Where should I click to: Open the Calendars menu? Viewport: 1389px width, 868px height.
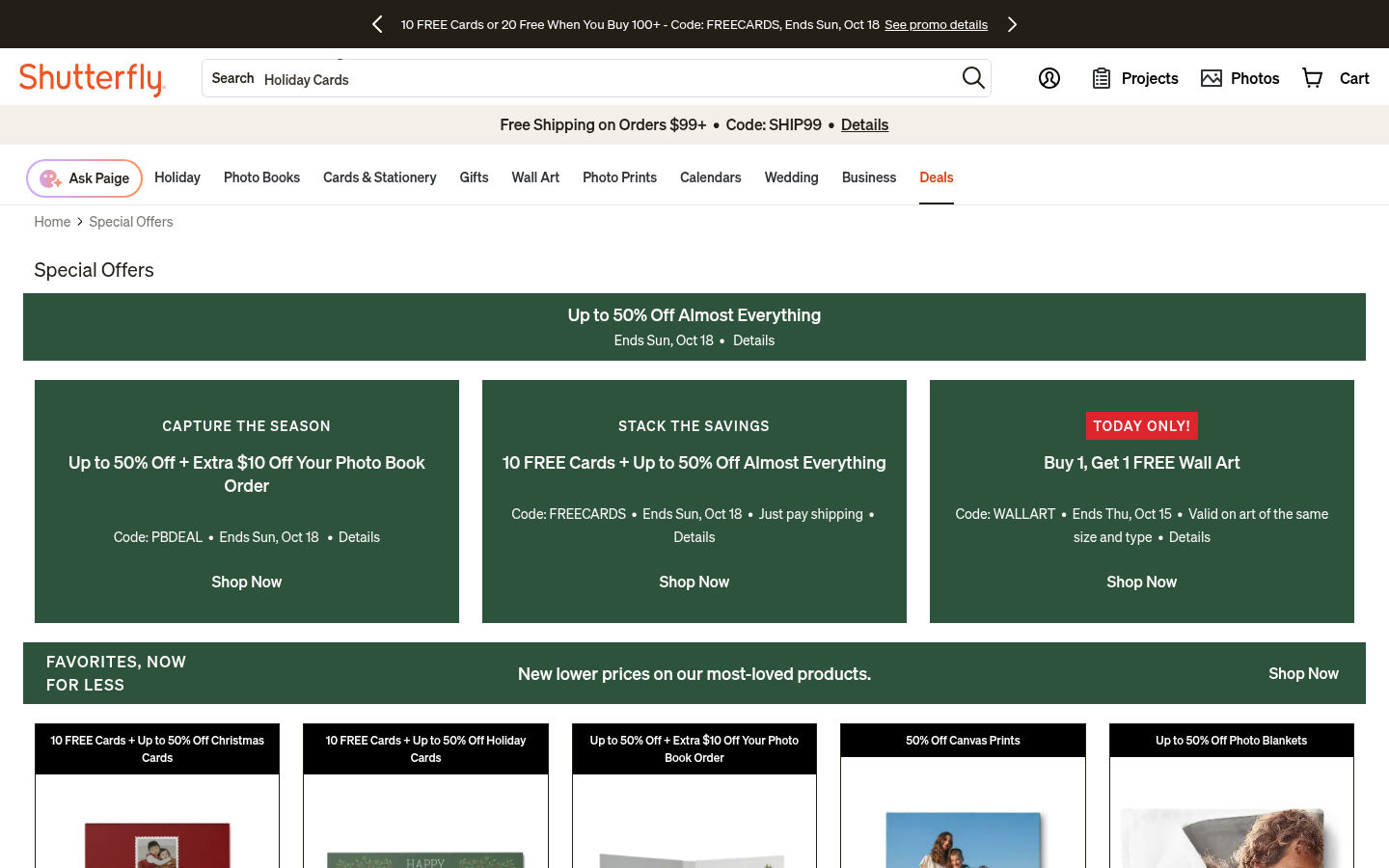pyautogui.click(x=711, y=177)
